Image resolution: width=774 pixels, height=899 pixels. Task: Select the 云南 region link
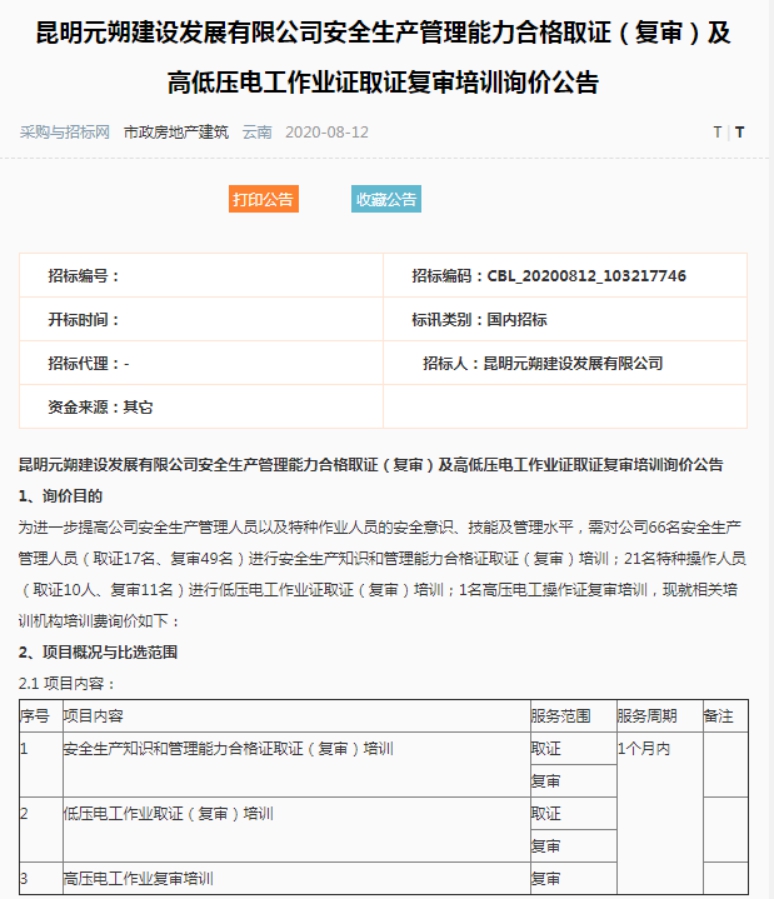[x=257, y=132]
